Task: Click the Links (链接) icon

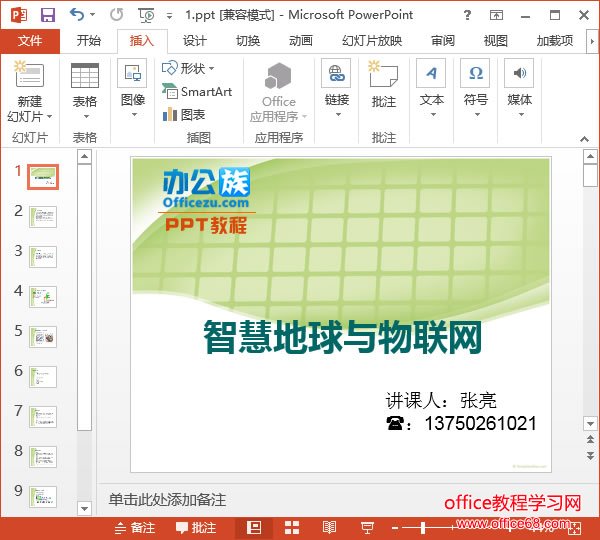Action: (336, 73)
